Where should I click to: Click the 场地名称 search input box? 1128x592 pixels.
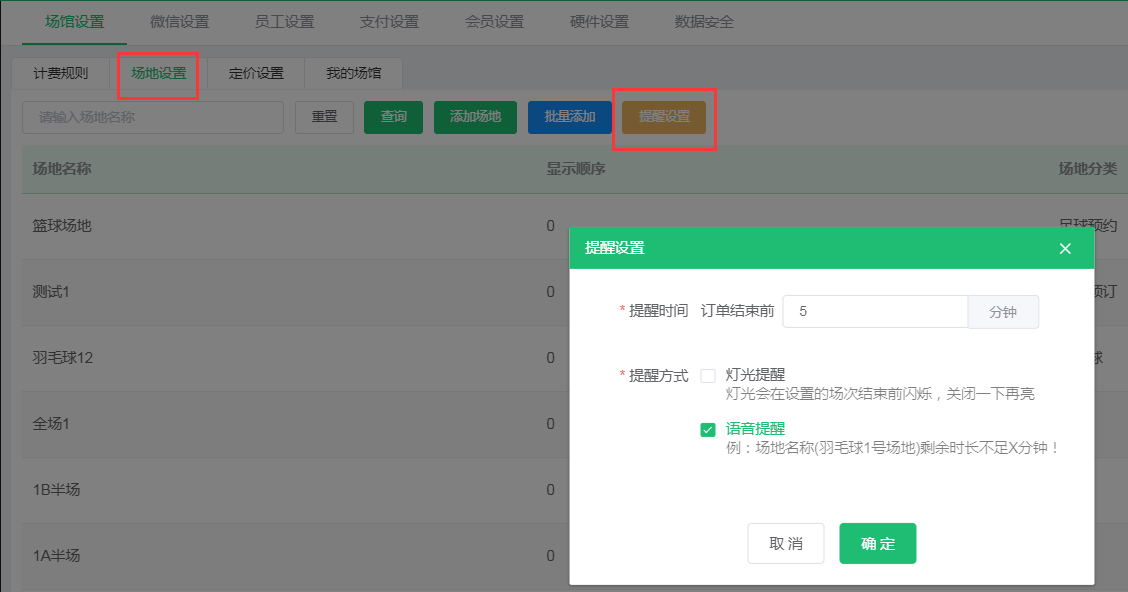pos(153,117)
